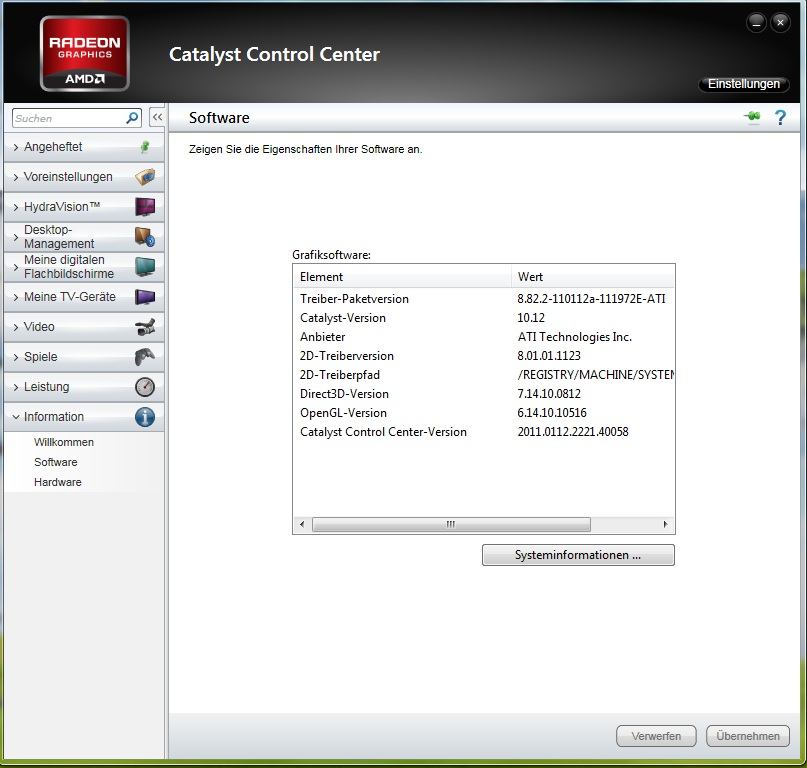This screenshot has height=768, width=807.
Task: Click the digital flat panel monitor icon
Action: [145, 267]
